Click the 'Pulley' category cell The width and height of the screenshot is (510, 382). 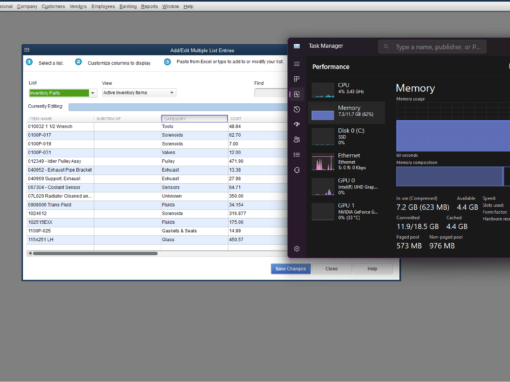tap(194, 161)
